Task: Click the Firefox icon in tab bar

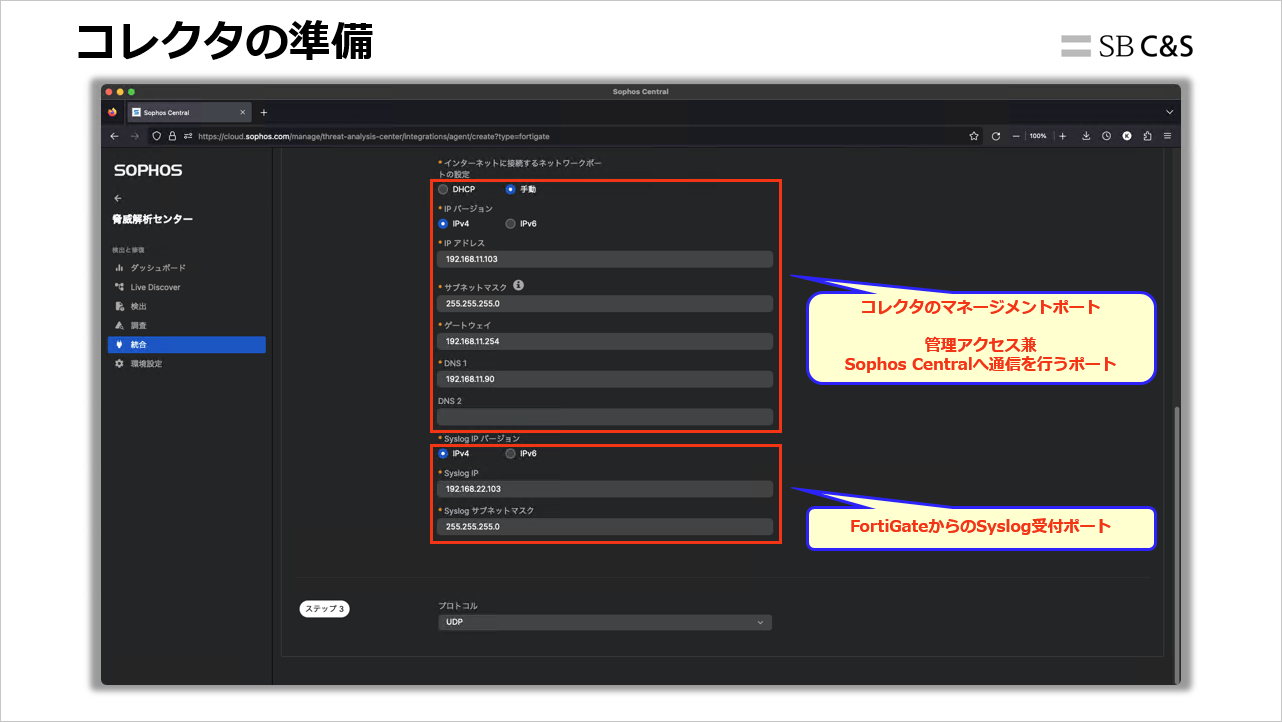Action: point(113,112)
